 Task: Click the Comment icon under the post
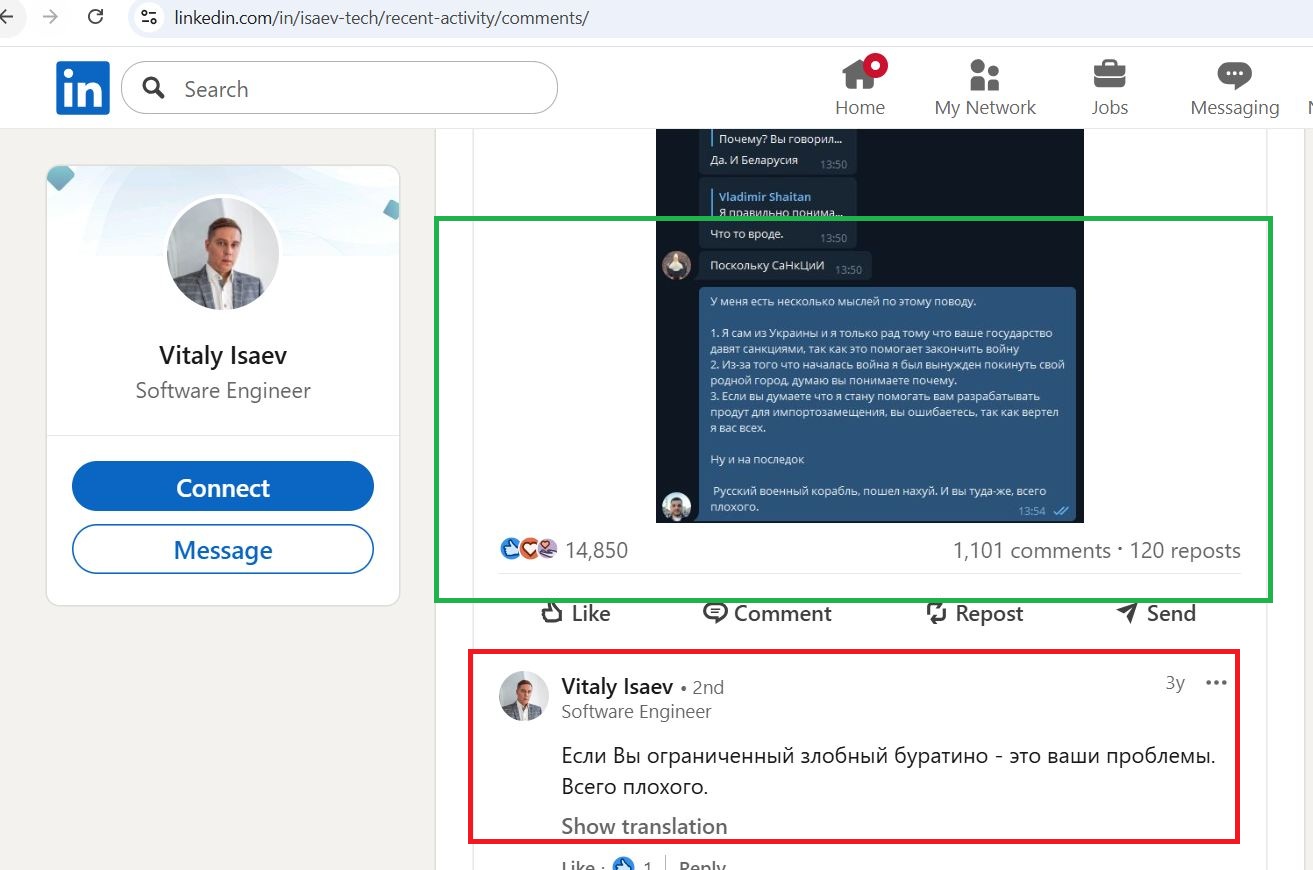(766, 613)
